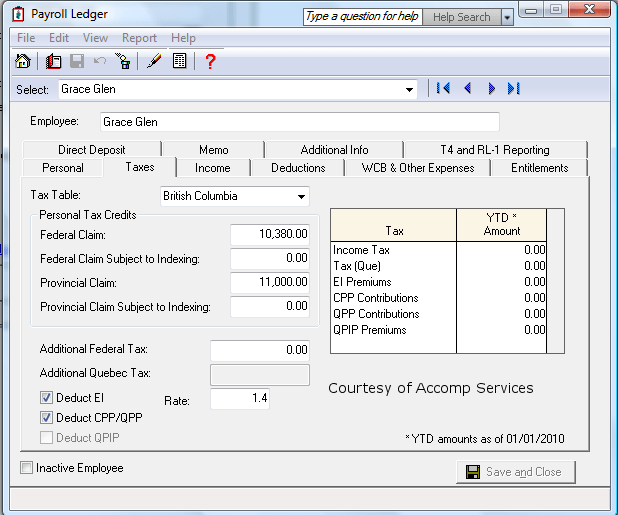Click the Payroll Ledger title bar icon

[18, 14]
